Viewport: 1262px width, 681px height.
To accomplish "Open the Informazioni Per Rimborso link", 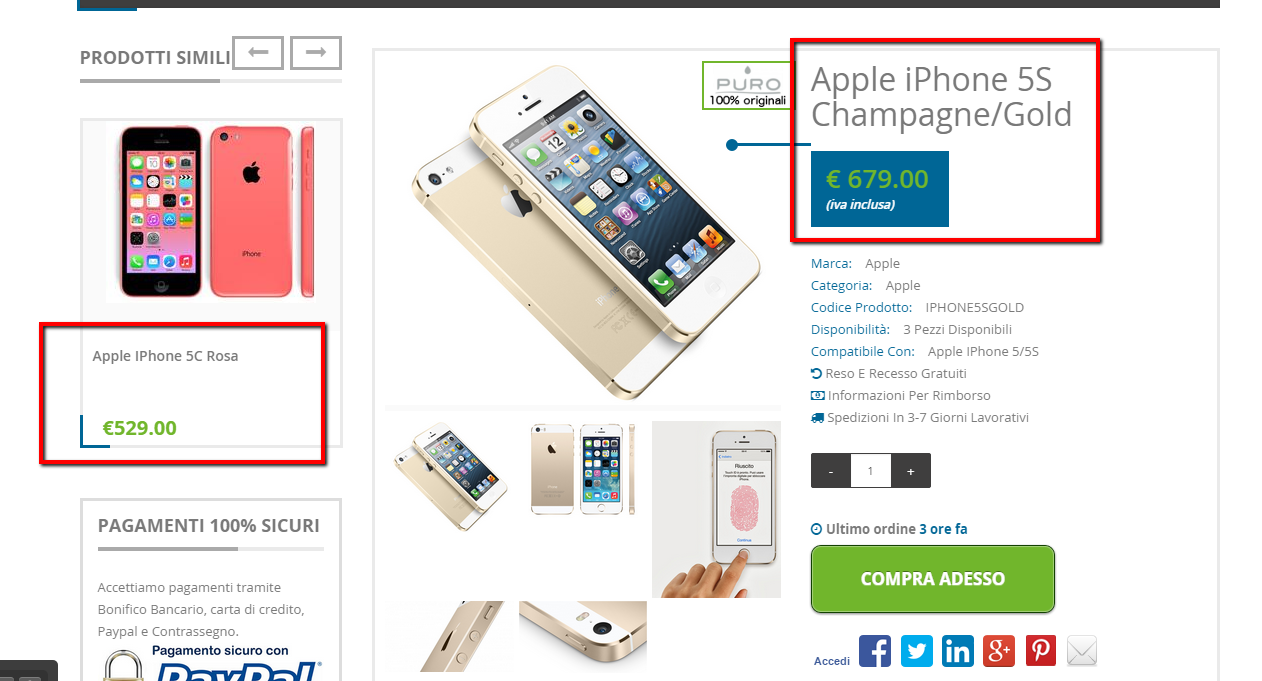I will point(901,395).
